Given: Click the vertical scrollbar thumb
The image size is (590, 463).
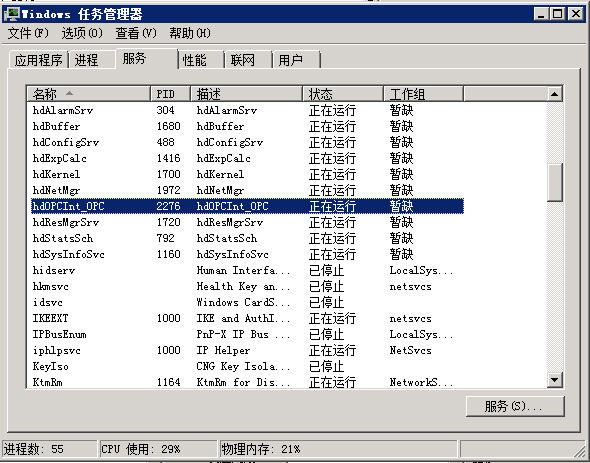Looking at the screenshot, I should pyautogui.click(x=554, y=182).
